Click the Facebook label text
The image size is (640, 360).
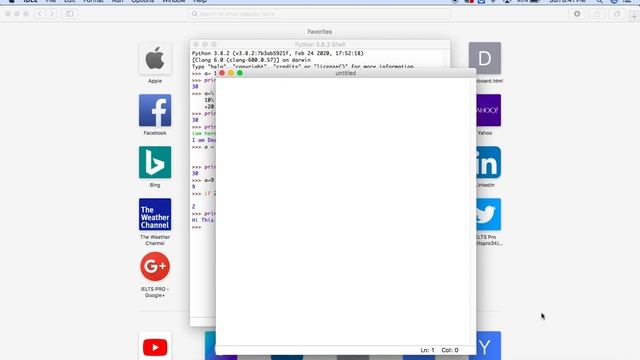click(155, 133)
